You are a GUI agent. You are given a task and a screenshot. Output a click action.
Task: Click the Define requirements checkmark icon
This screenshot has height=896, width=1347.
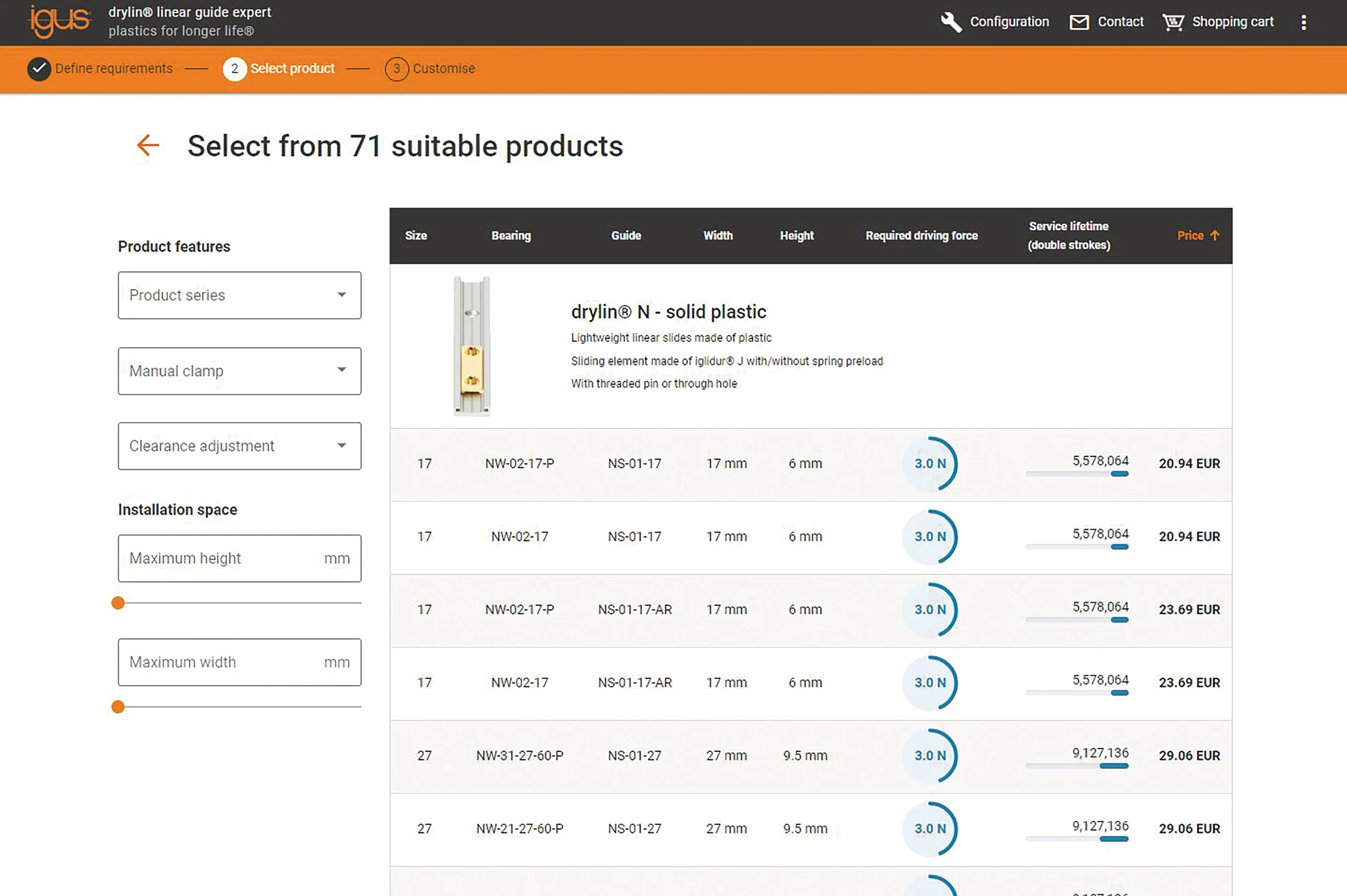pyautogui.click(x=39, y=69)
